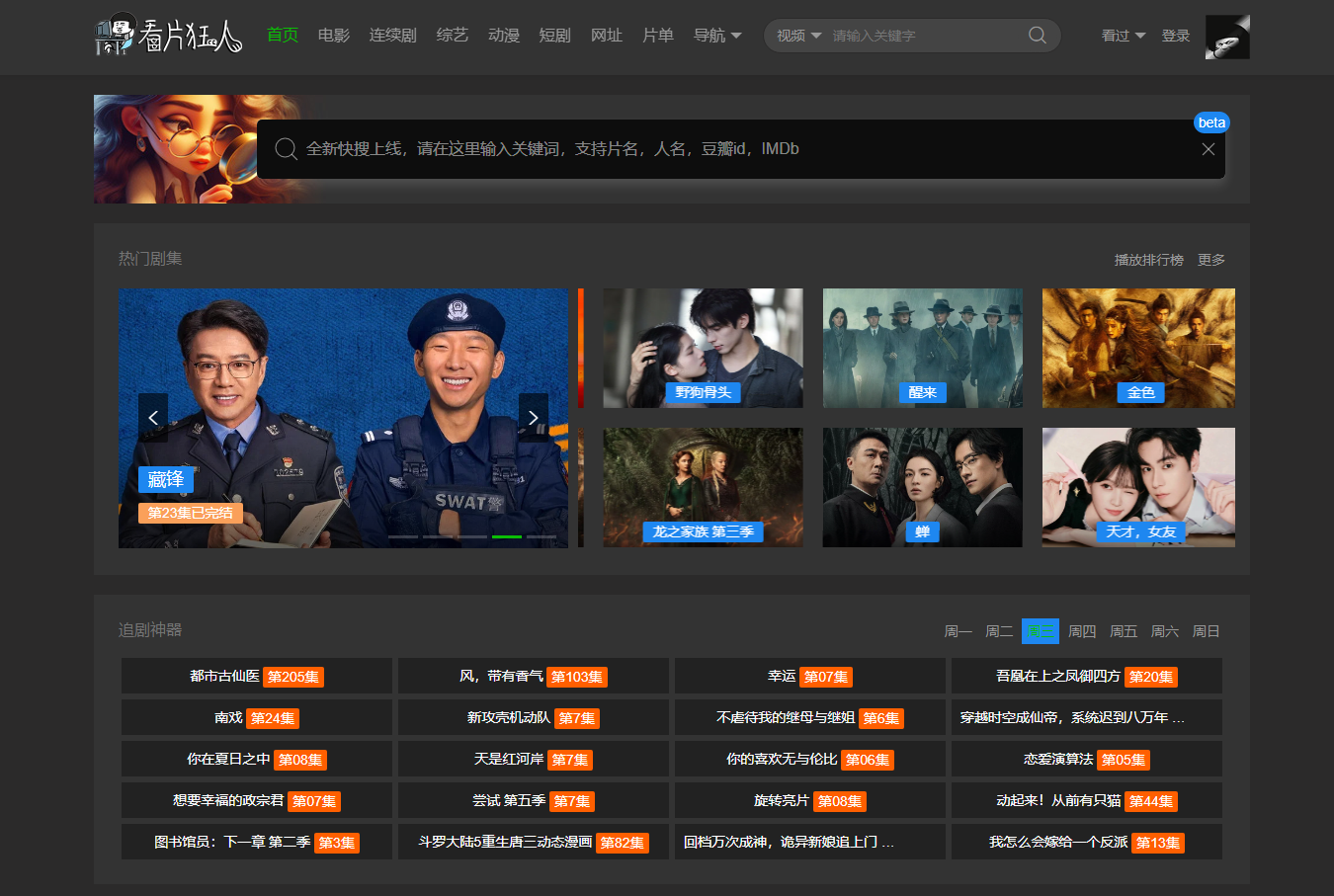The image size is (1334, 896).
Task: Open the 电影 nav tab
Action: coord(334,36)
